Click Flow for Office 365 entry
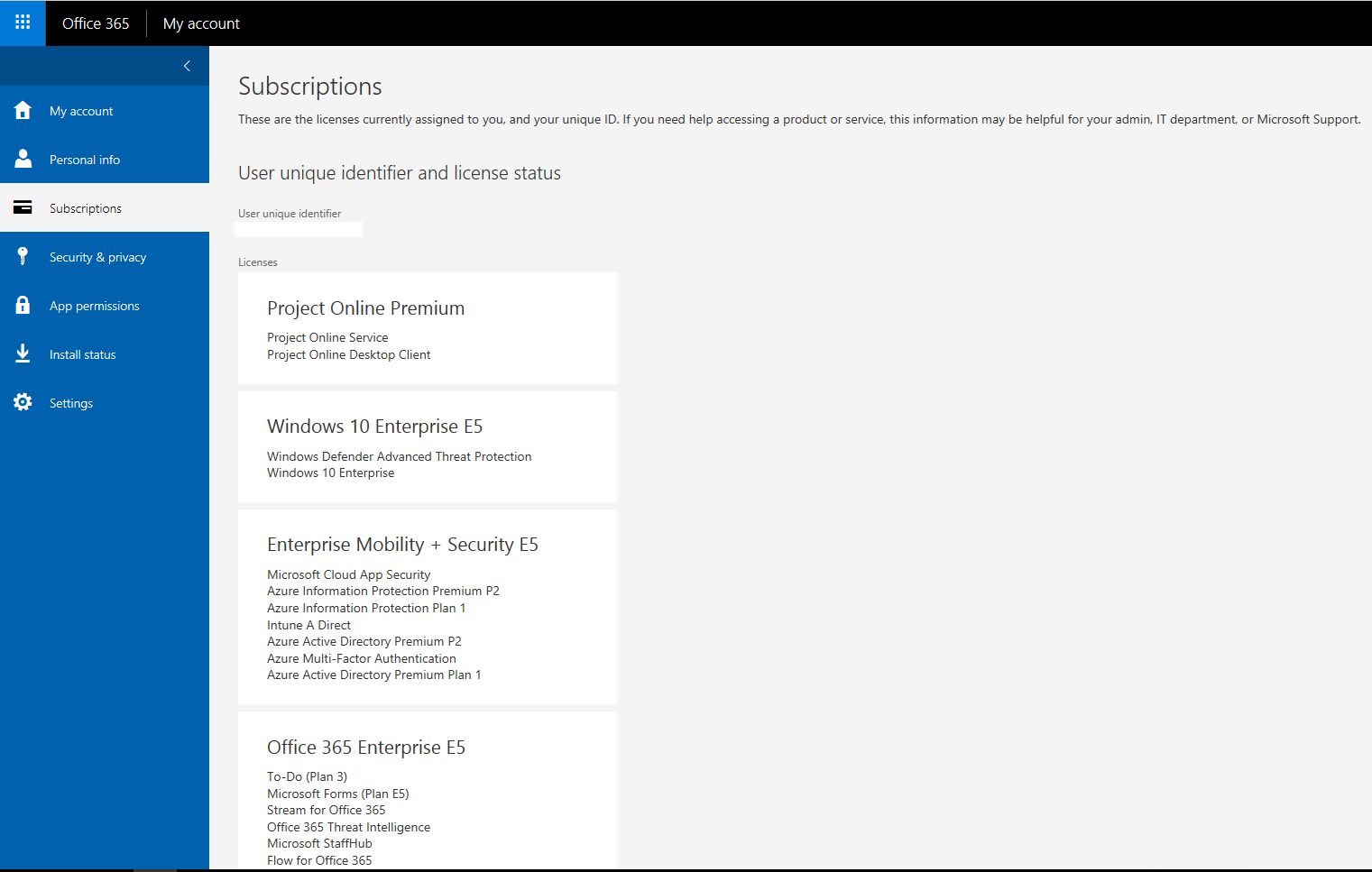This screenshot has width=1372, height=872. pyautogui.click(x=319, y=860)
